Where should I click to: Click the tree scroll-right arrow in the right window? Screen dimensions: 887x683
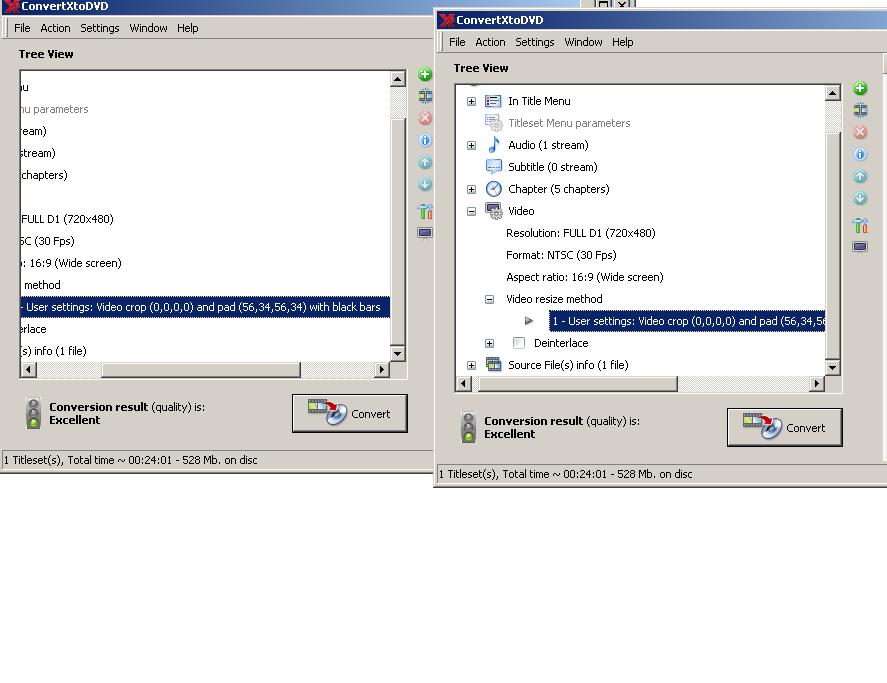click(817, 384)
